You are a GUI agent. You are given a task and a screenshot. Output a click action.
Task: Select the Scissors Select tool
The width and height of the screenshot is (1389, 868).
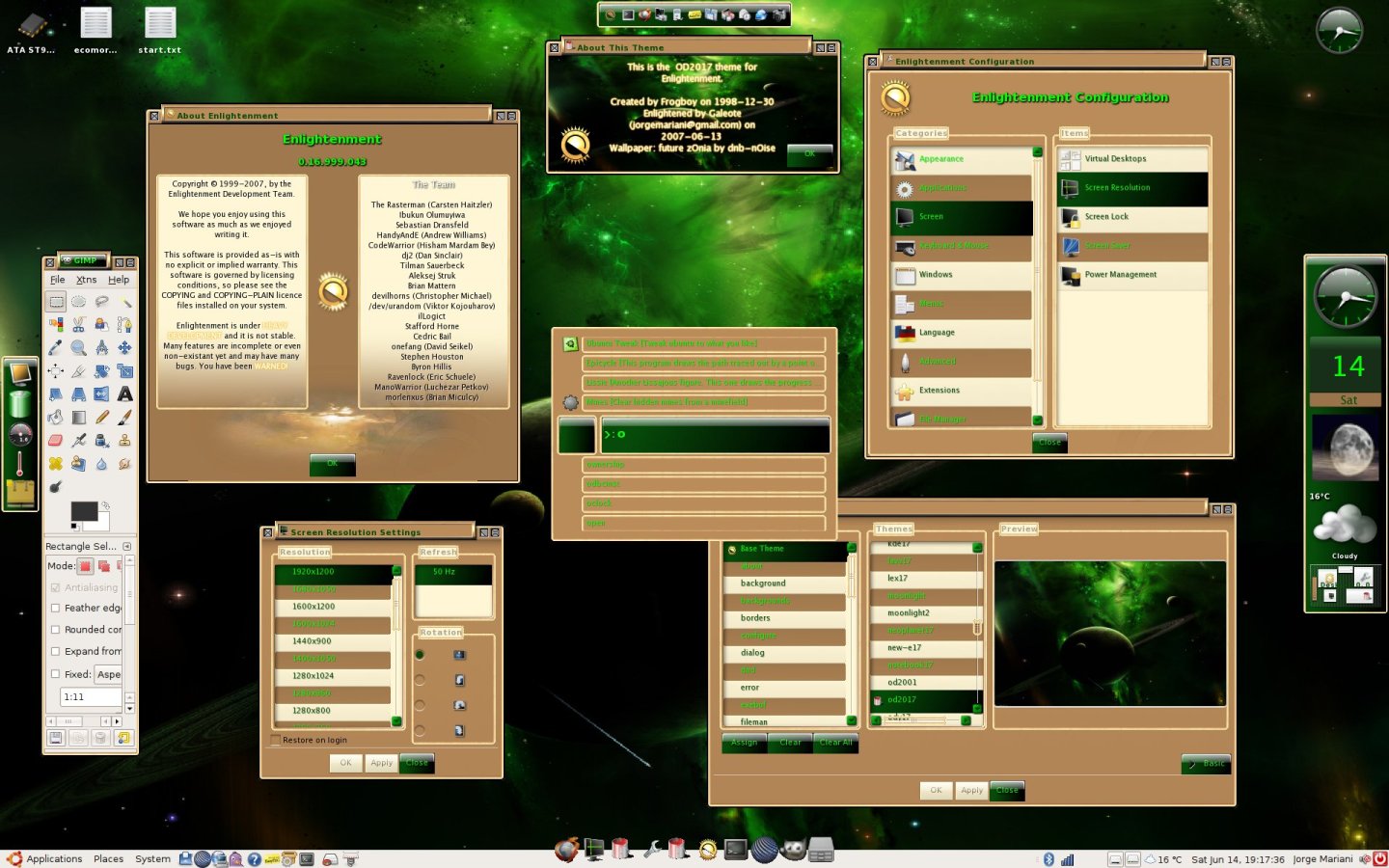pos(79,325)
